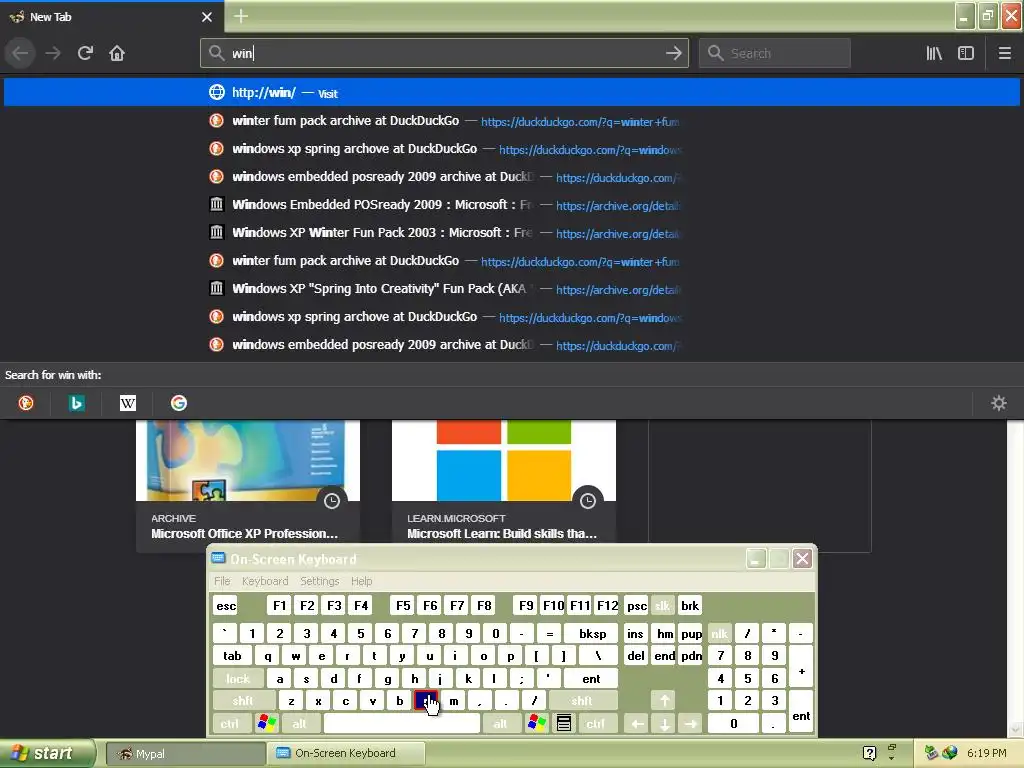The width and height of the screenshot is (1024, 768).
Task: Close the New Tab tab
Action: [x=207, y=17]
